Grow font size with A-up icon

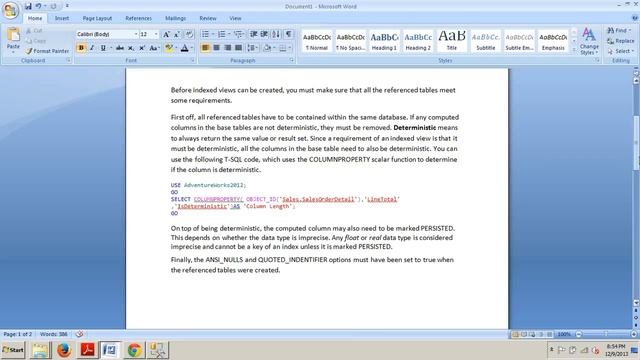click(166, 34)
